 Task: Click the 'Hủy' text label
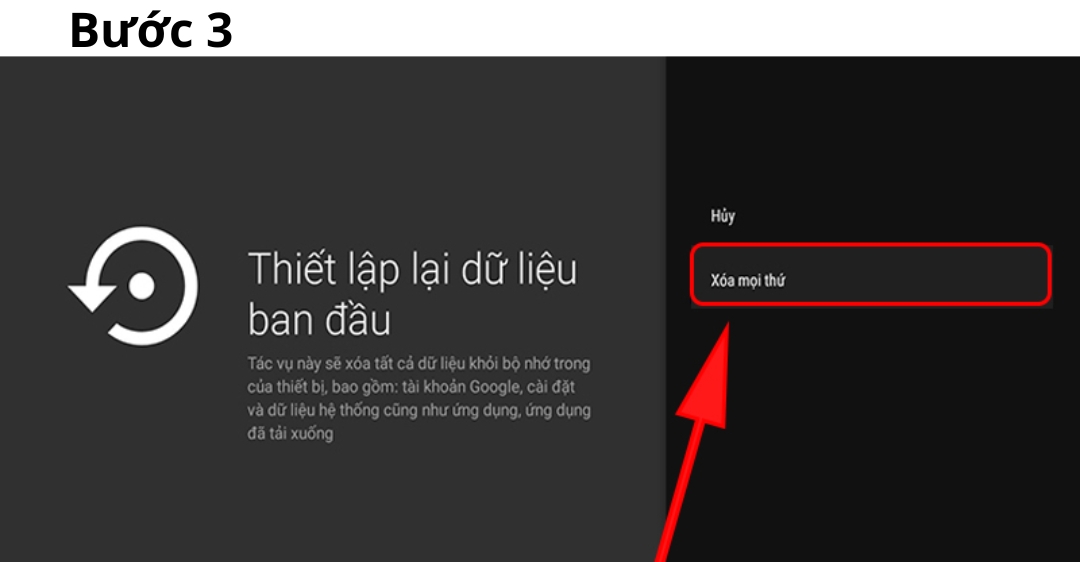723,216
